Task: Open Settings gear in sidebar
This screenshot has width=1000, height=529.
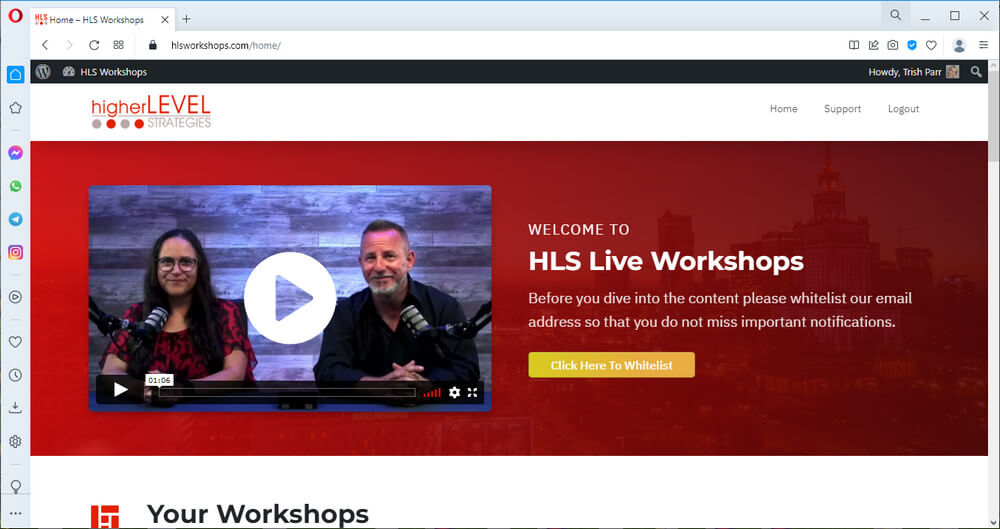Action: tap(15, 442)
